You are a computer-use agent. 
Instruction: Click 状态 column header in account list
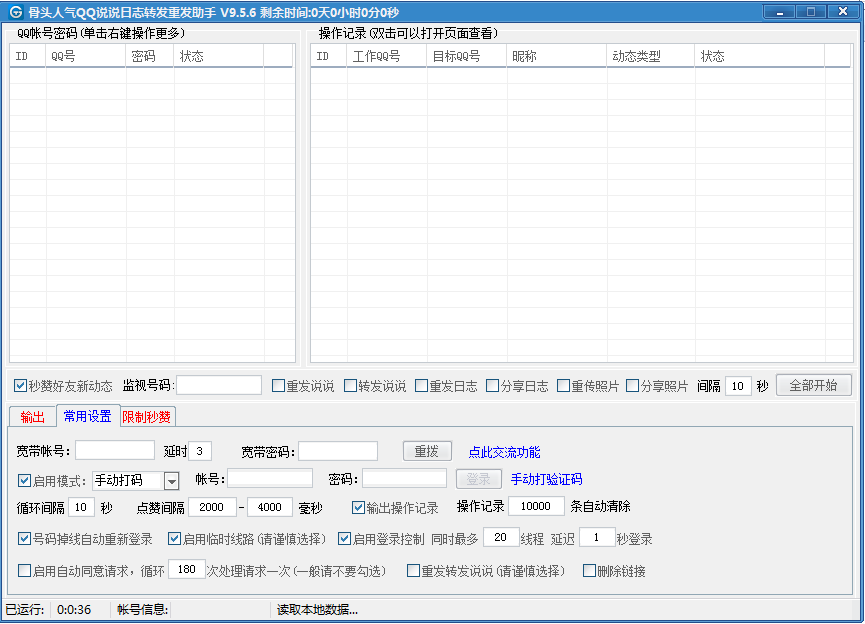pyautogui.click(x=219, y=56)
